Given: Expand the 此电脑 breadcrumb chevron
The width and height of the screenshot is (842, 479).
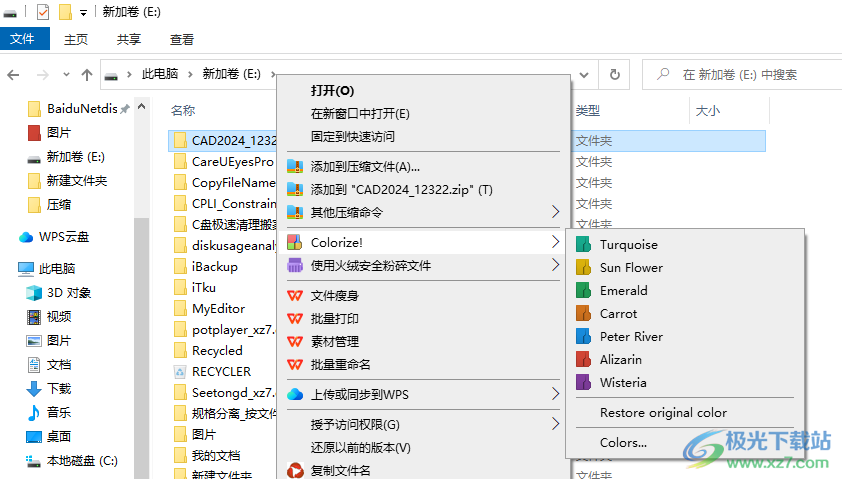Looking at the screenshot, I should [190, 75].
